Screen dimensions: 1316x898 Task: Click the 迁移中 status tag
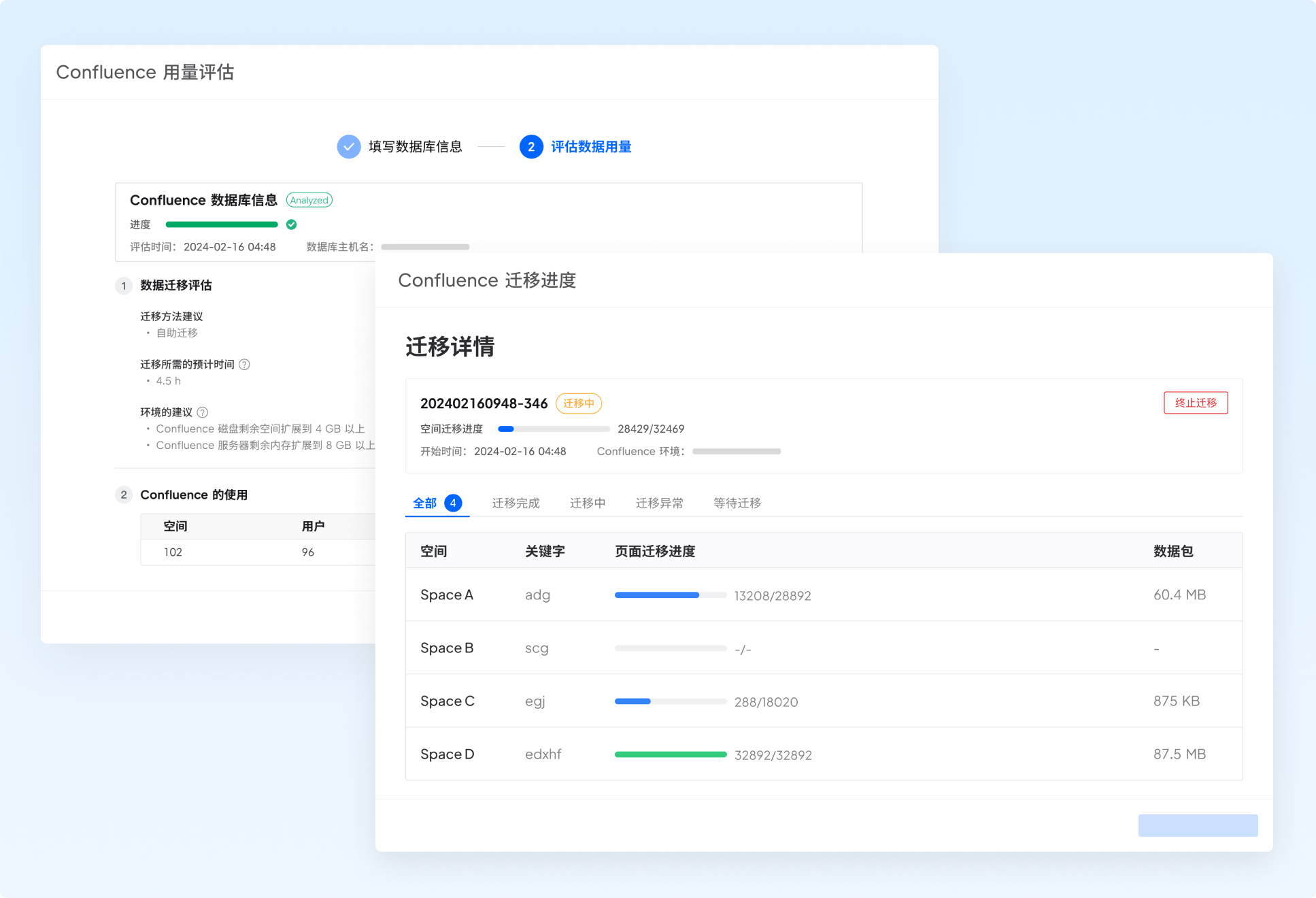(579, 403)
